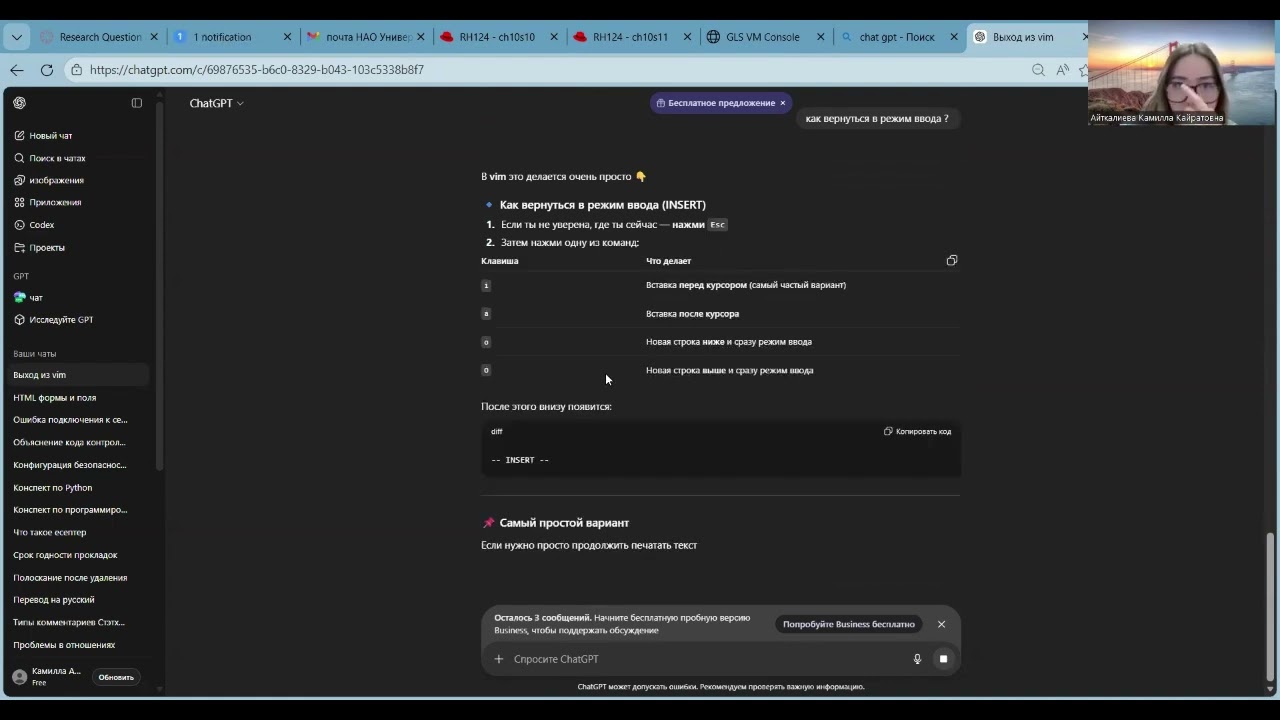
Task: Click the sidebar vertical scrollbar
Action: click(158, 285)
